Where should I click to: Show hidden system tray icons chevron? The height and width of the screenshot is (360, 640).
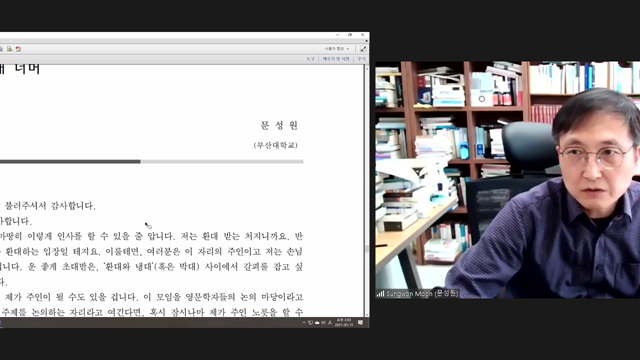pyautogui.click(x=304, y=323)
